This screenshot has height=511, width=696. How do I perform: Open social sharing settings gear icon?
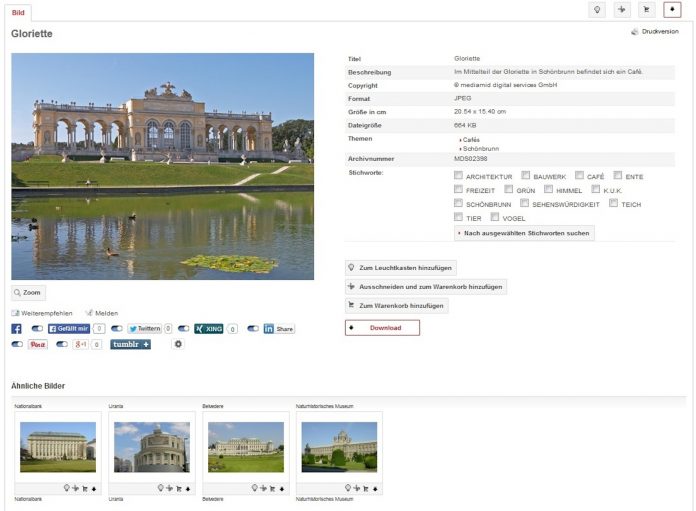(178, 344)
